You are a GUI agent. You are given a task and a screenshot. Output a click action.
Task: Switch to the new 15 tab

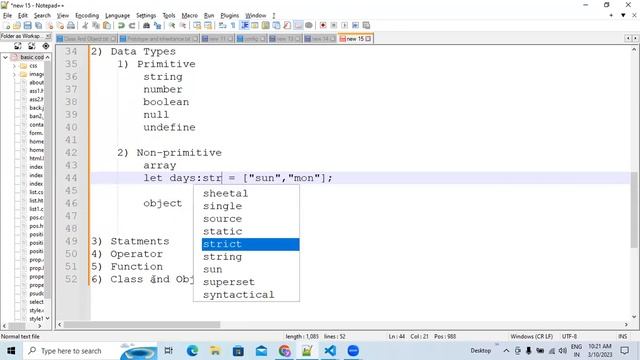[x=354, y=39]
